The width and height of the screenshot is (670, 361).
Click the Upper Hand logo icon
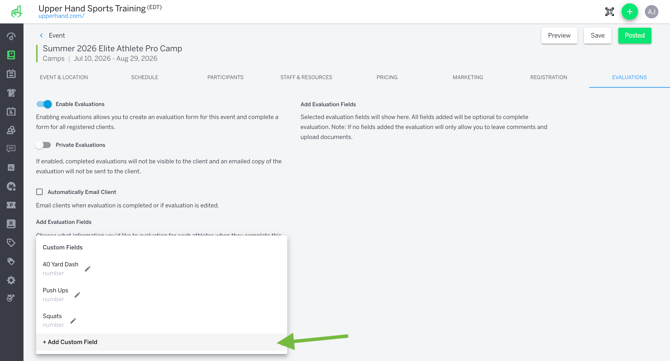tap(16, 12)
